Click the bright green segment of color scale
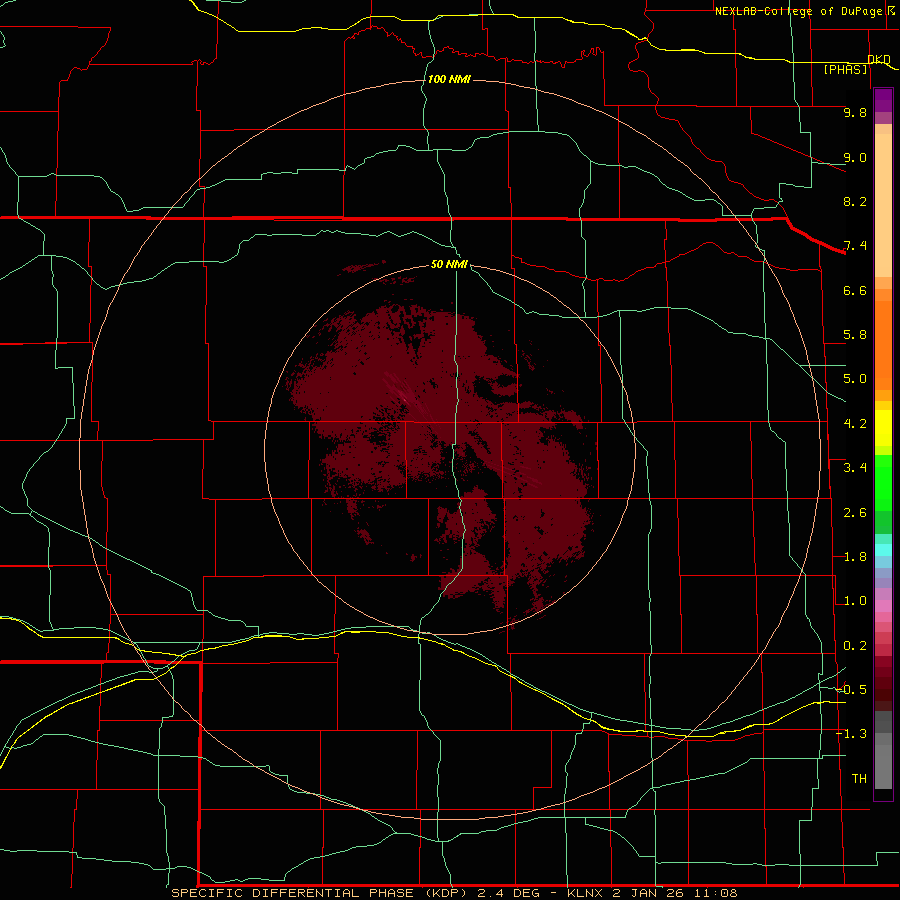Image resolution: width=900 pixels, height=900 pixels. point(883,483)
